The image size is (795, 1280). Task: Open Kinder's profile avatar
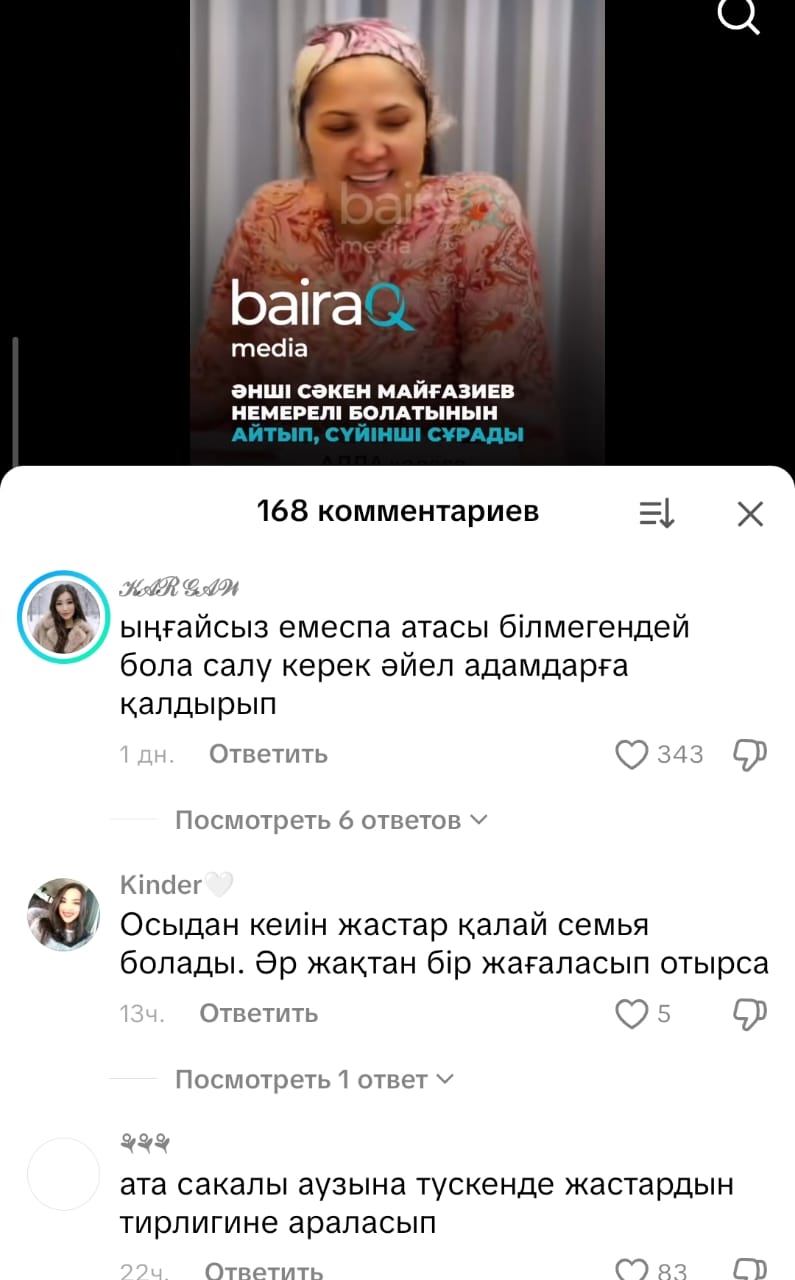pos(63,914)
